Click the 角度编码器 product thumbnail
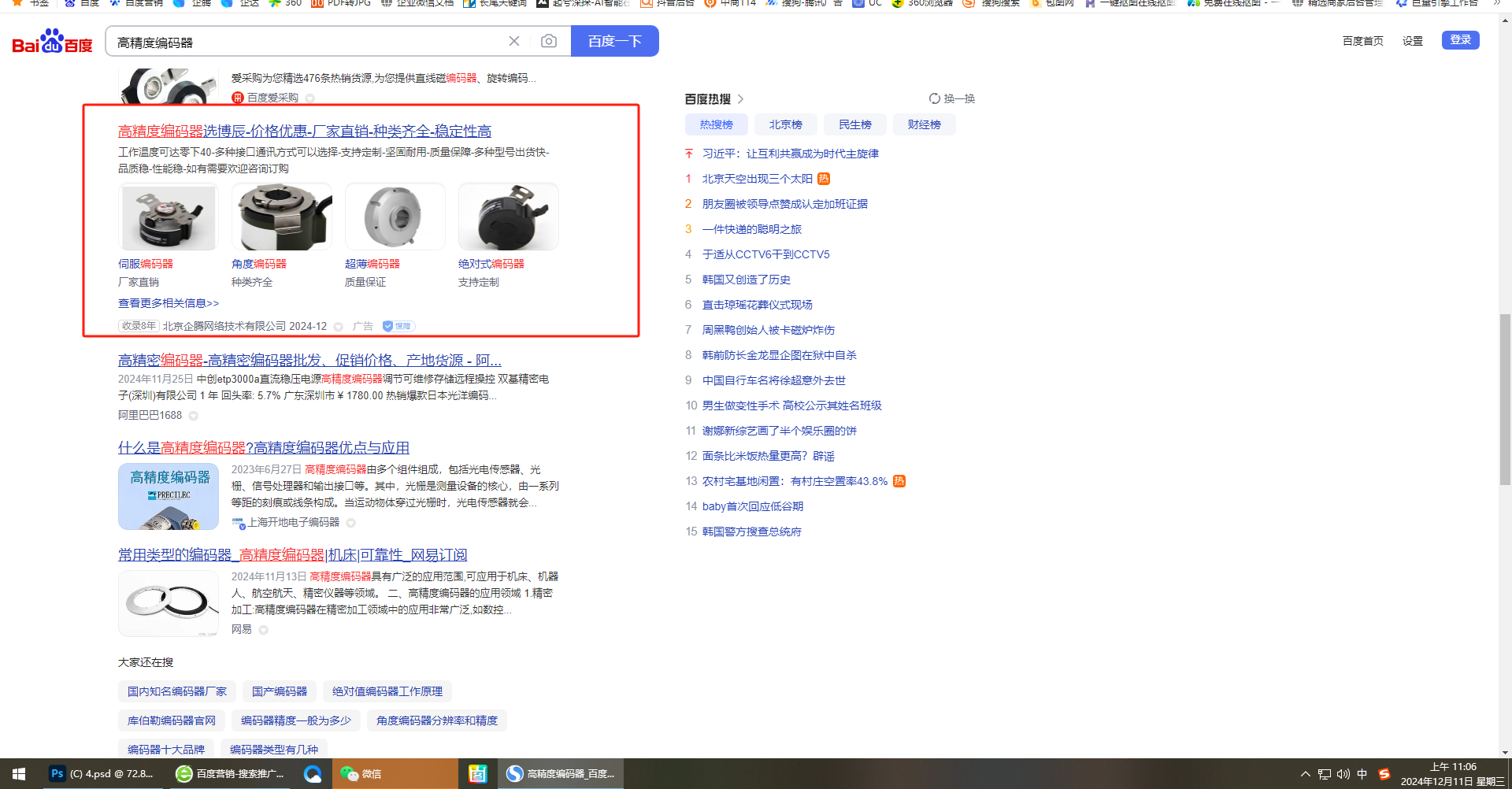This screenshot has height=789, width=1512. 282,217
